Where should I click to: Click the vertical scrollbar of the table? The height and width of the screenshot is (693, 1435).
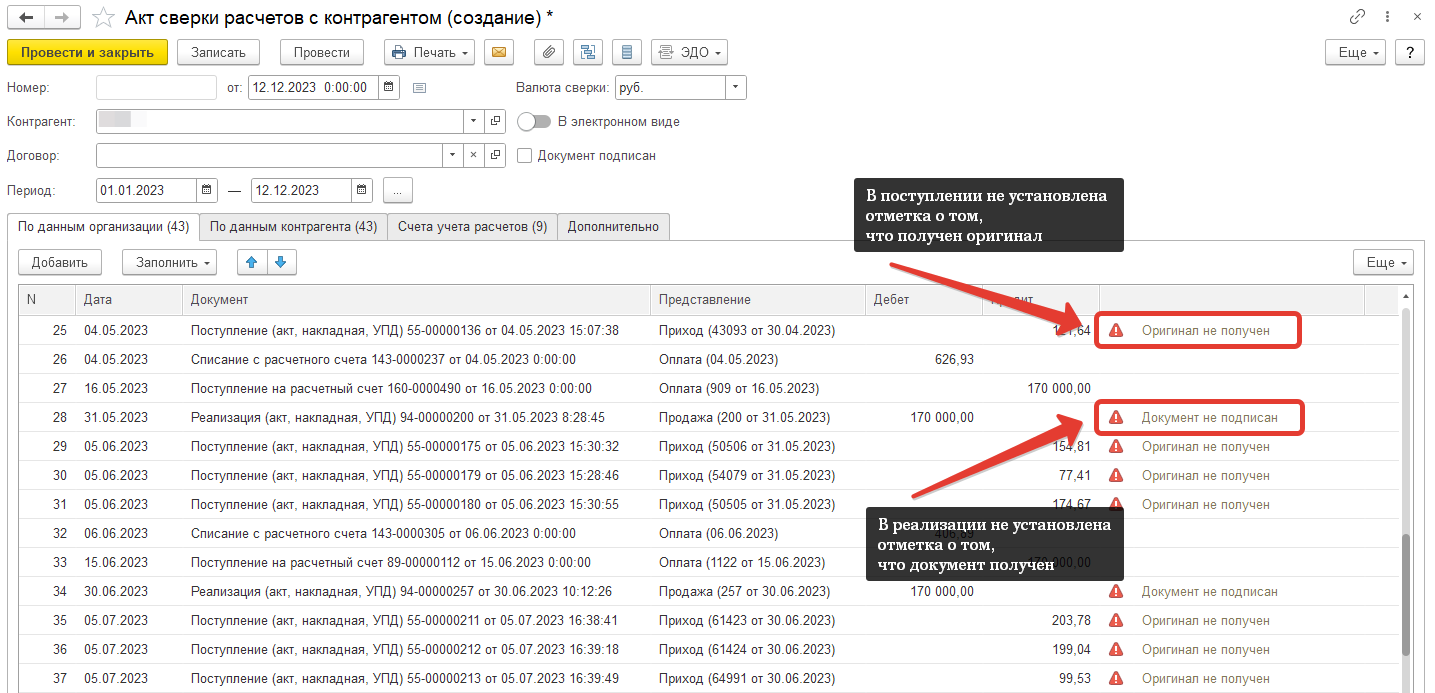click(x=1406, y=595)
